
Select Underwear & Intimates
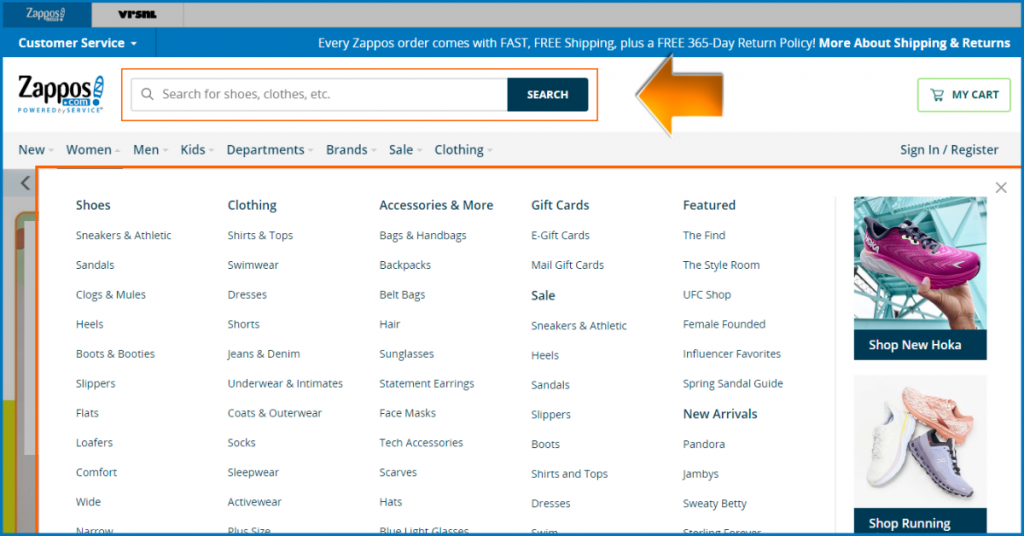point(285,383)
